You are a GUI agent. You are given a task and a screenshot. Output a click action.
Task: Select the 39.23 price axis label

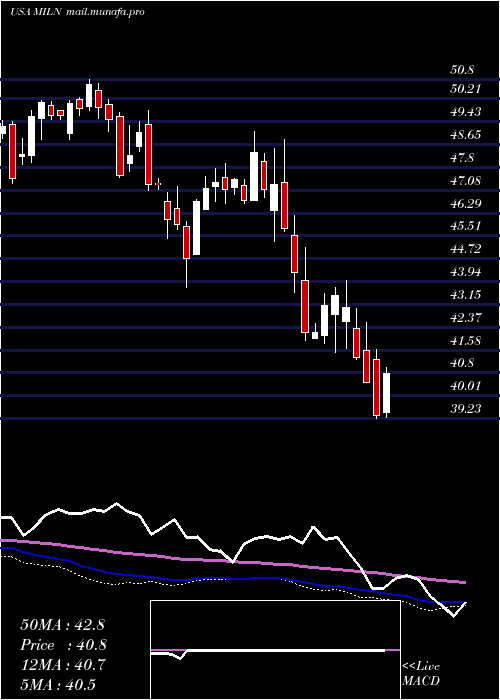[x=466, y=408]
